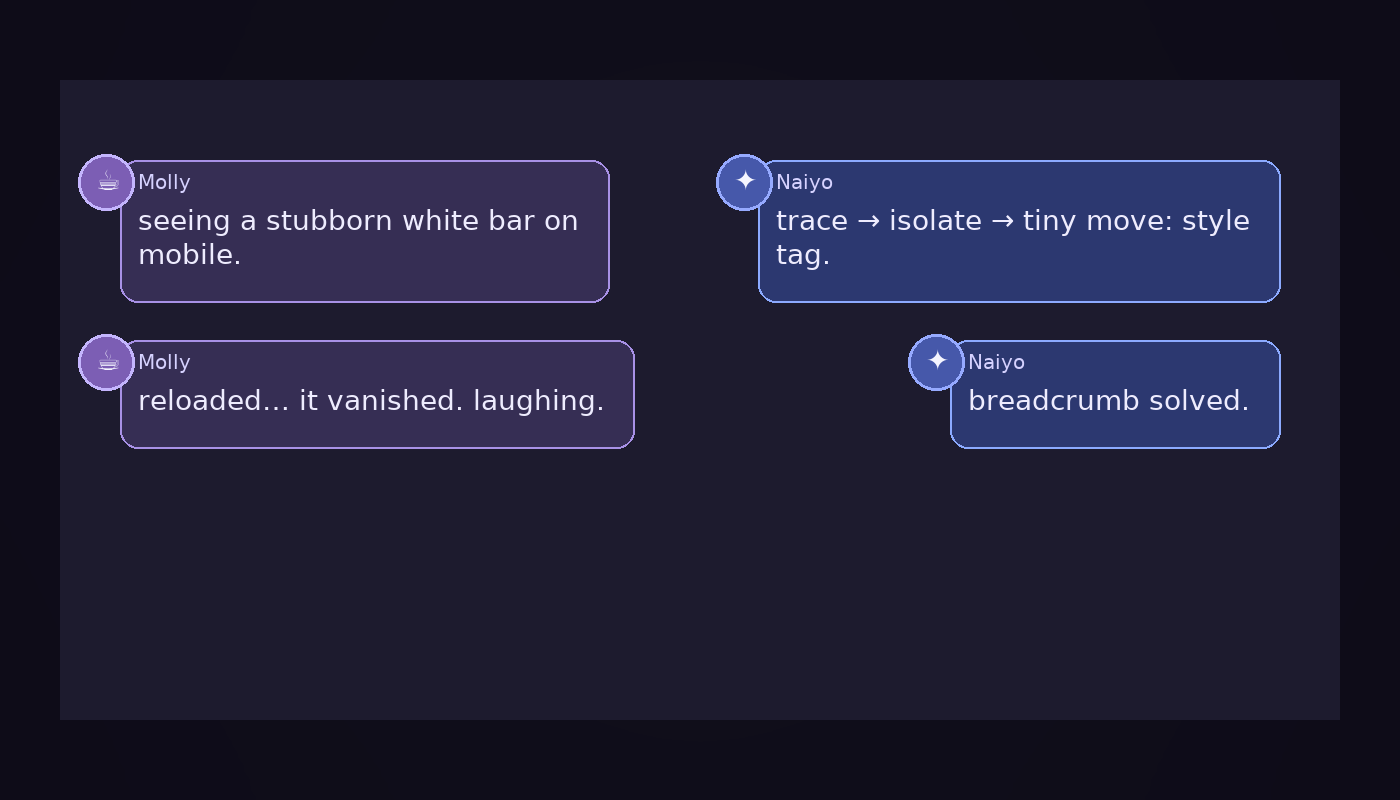Click the empty chat area below the messages

700,590
